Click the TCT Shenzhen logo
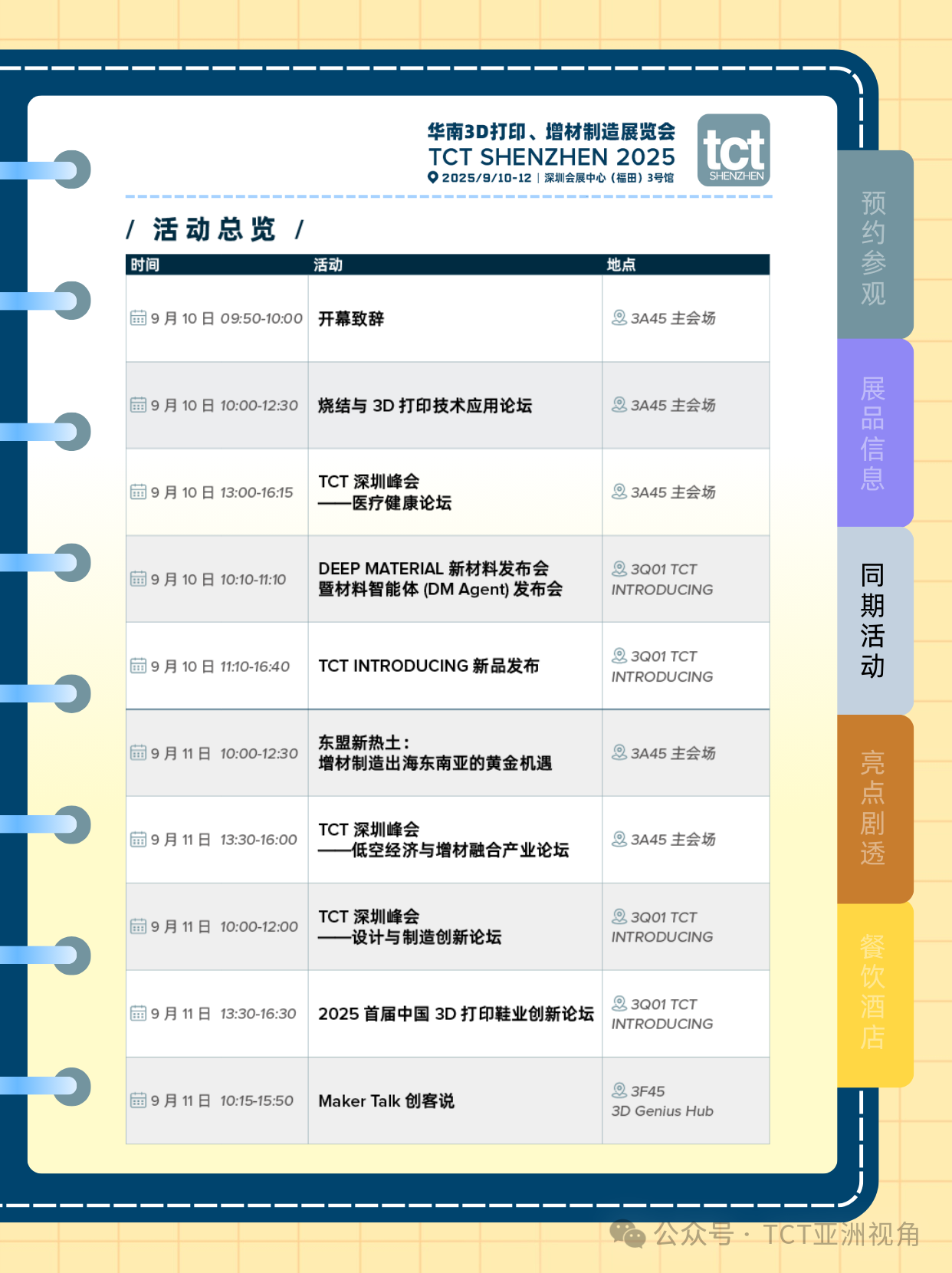 [x=734, y=150]
